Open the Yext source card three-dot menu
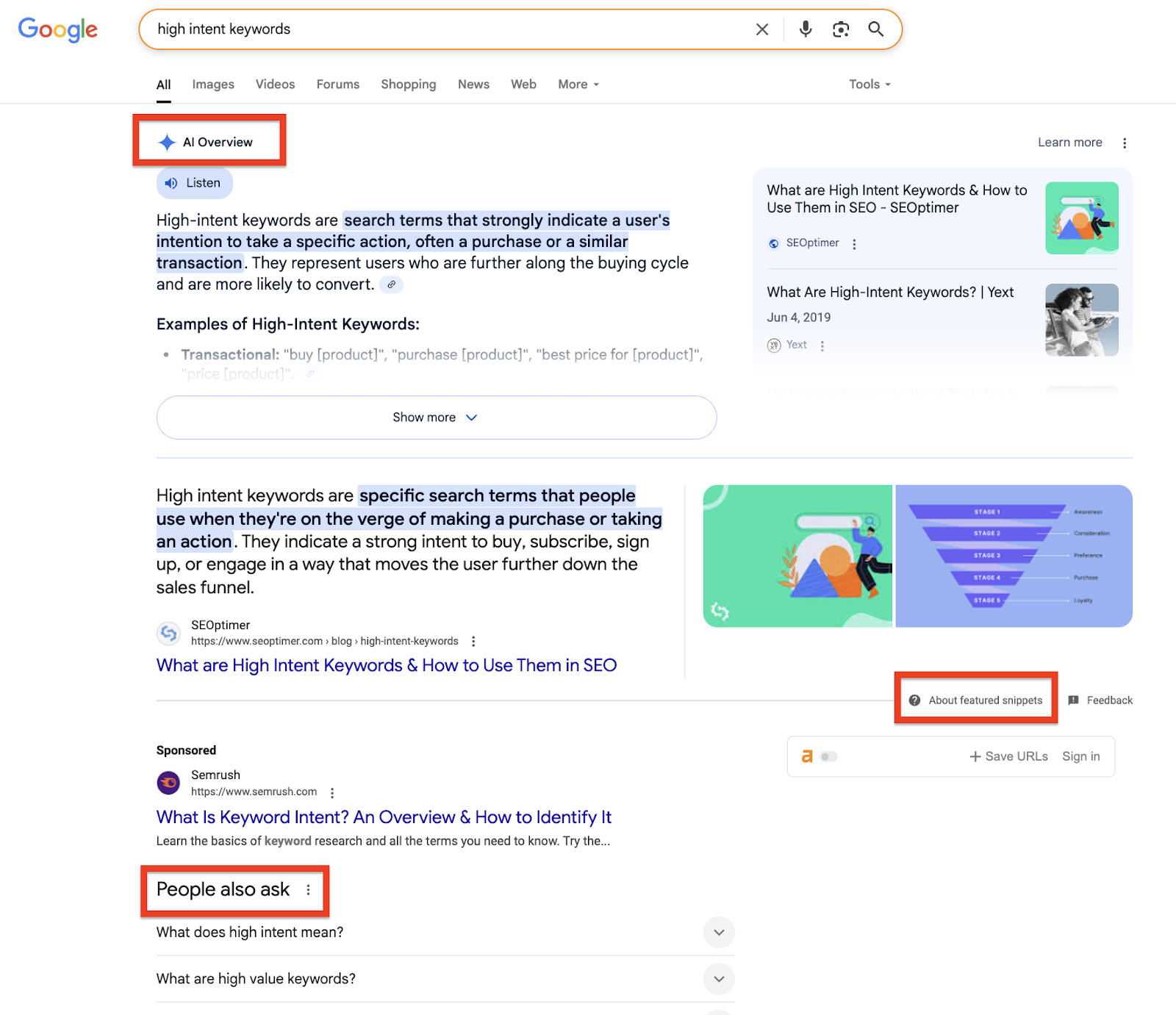This screenshot has width=1176, height=1015. point(822,345)
